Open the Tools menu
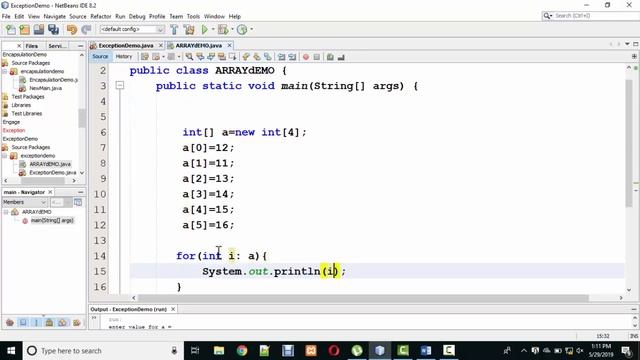Screen dimensions: 640x360 click(193, 16)
